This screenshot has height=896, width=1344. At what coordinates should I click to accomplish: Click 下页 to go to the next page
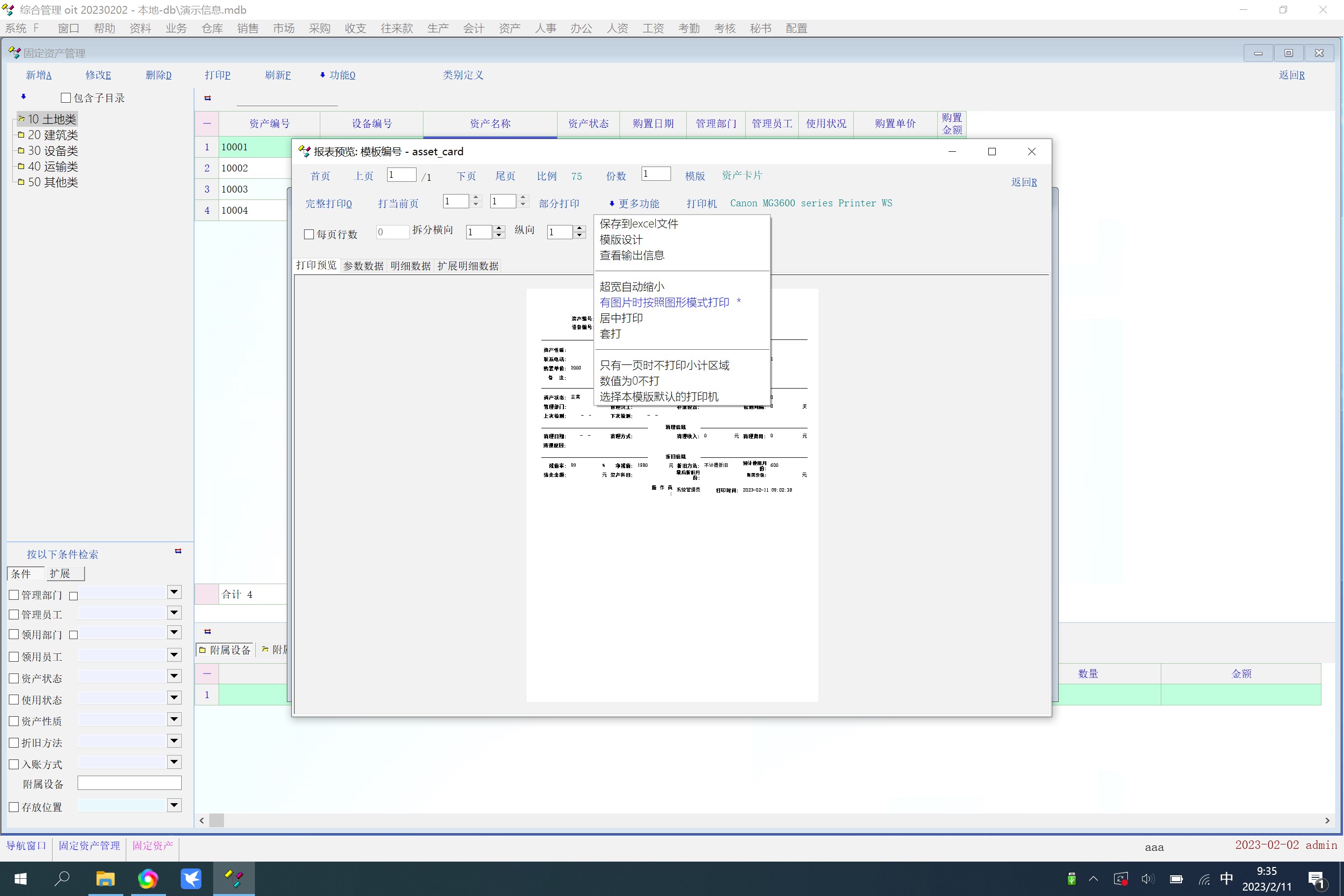point(466,176)
